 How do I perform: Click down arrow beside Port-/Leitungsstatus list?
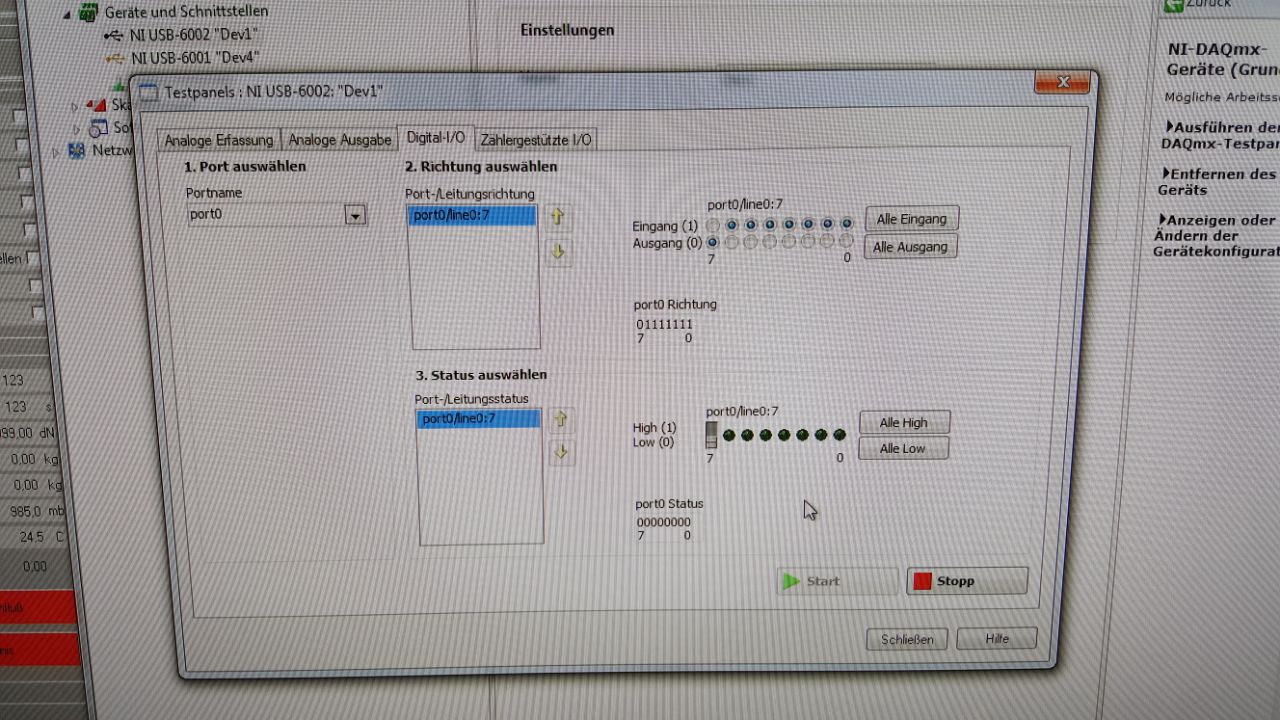coord(562,452)
